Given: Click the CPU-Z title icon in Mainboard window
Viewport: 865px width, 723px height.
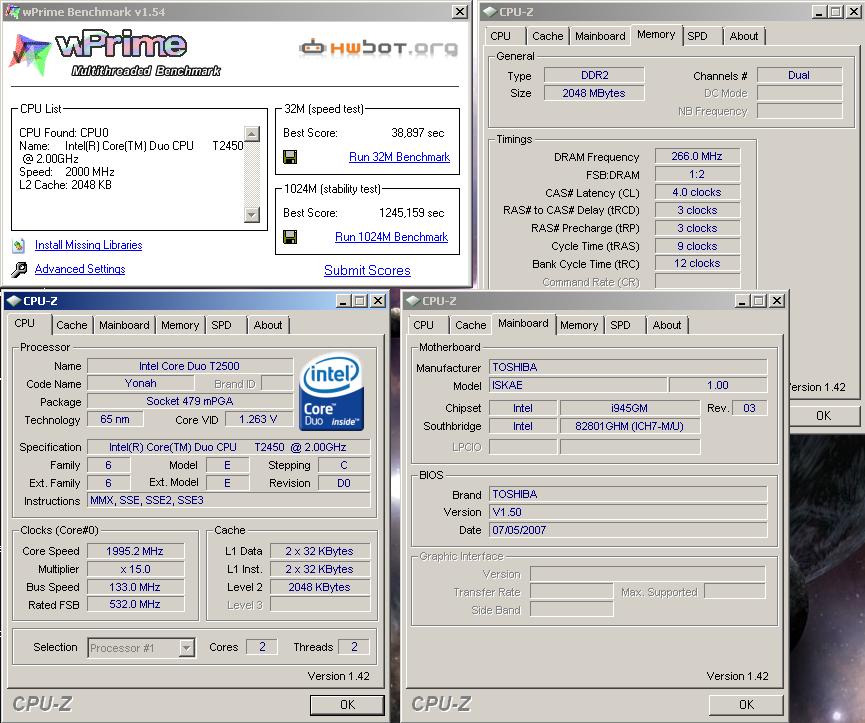Looking at the screenshot, I should pos(413,301).
